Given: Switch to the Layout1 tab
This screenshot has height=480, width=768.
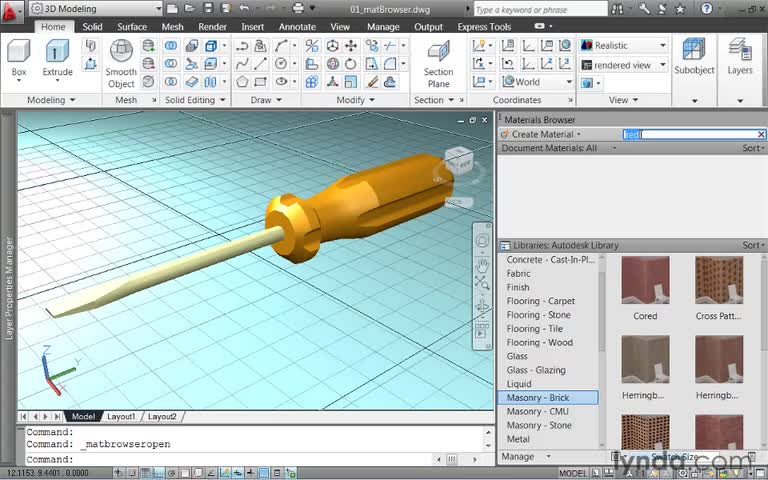Looking at the screenshot, I should 120,416.
